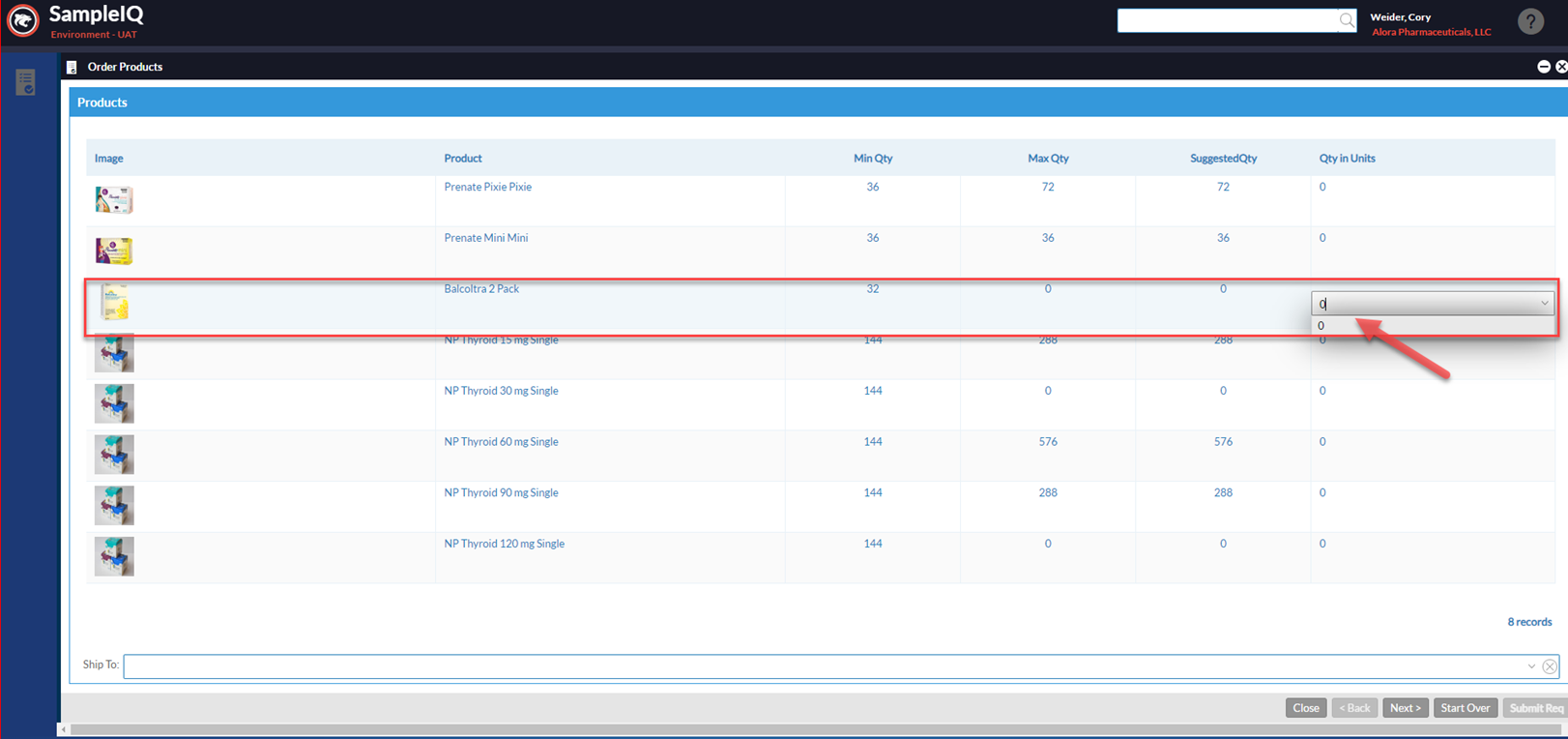The height and width of the screenshot is (739, 1568).
Task: Click the Products panel header
Action: click(818, 103)
